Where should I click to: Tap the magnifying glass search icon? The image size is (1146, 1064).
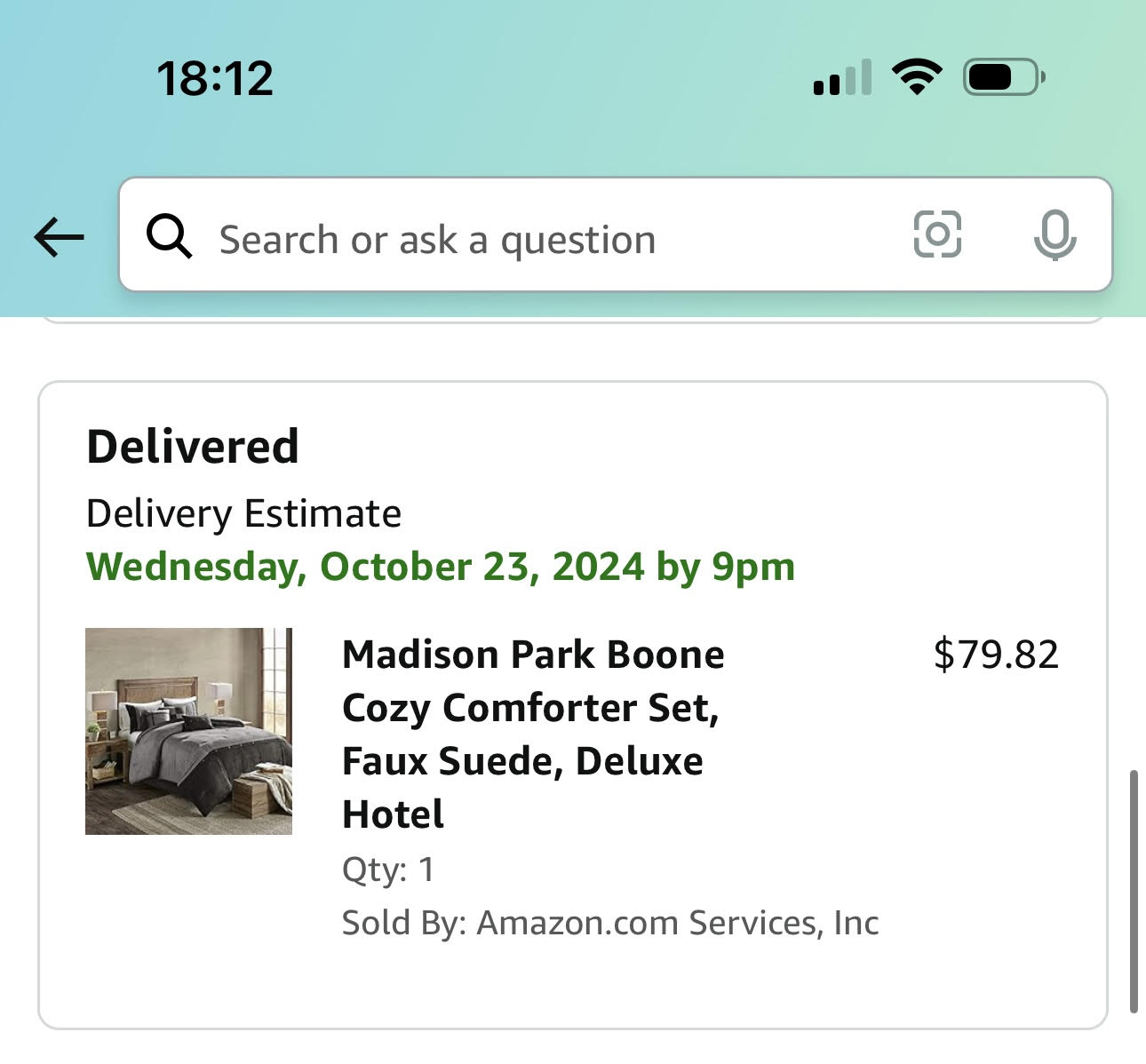point(169,235)
